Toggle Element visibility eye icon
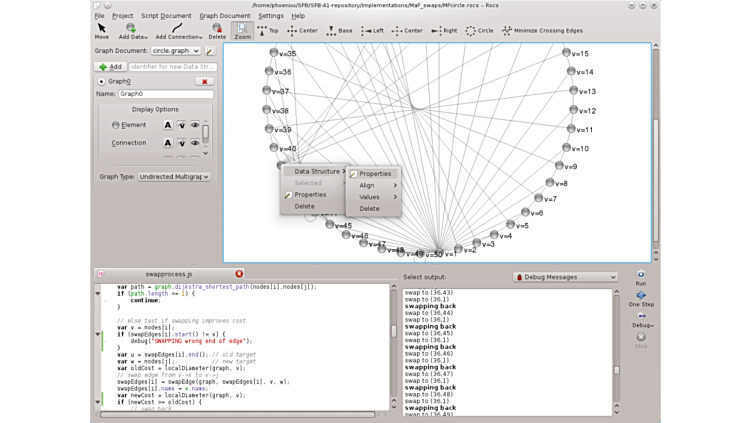The image size is (752, 423). pos(195,125)
